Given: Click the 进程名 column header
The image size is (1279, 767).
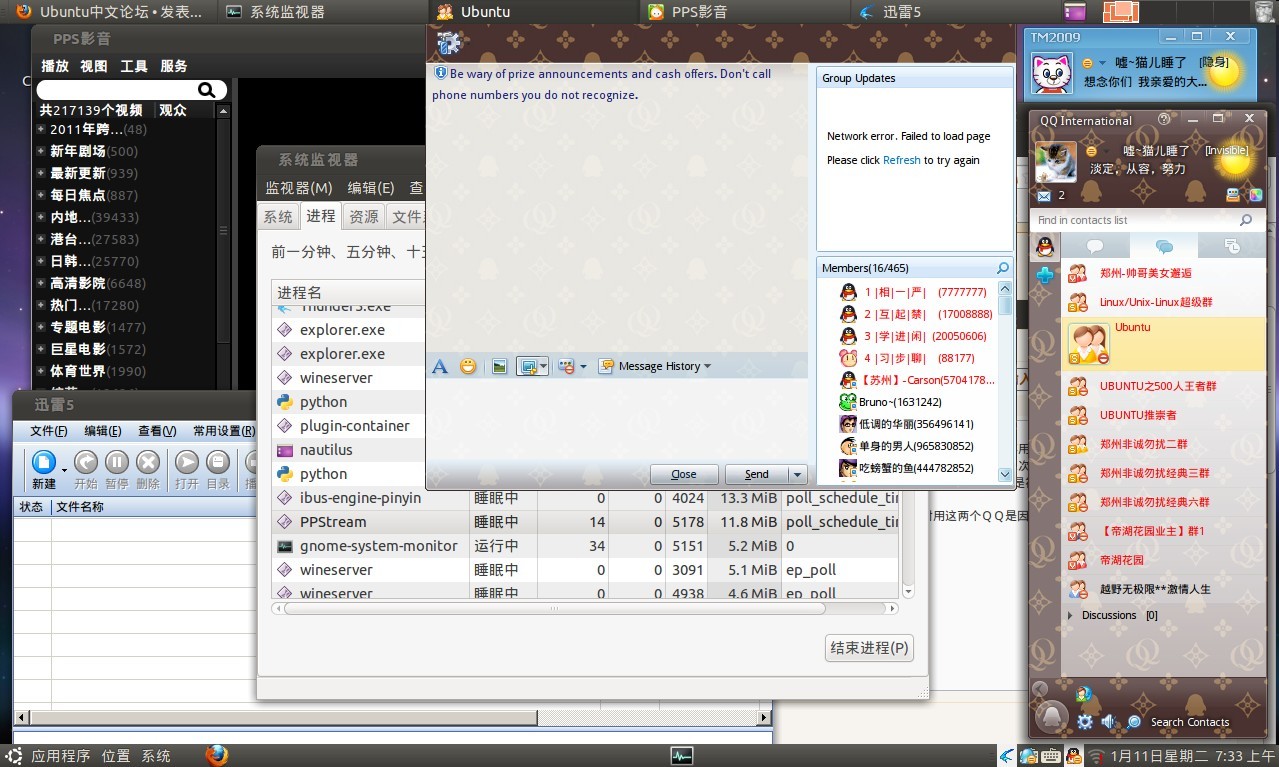Looking at the screenshot, I should coord(348,293).
